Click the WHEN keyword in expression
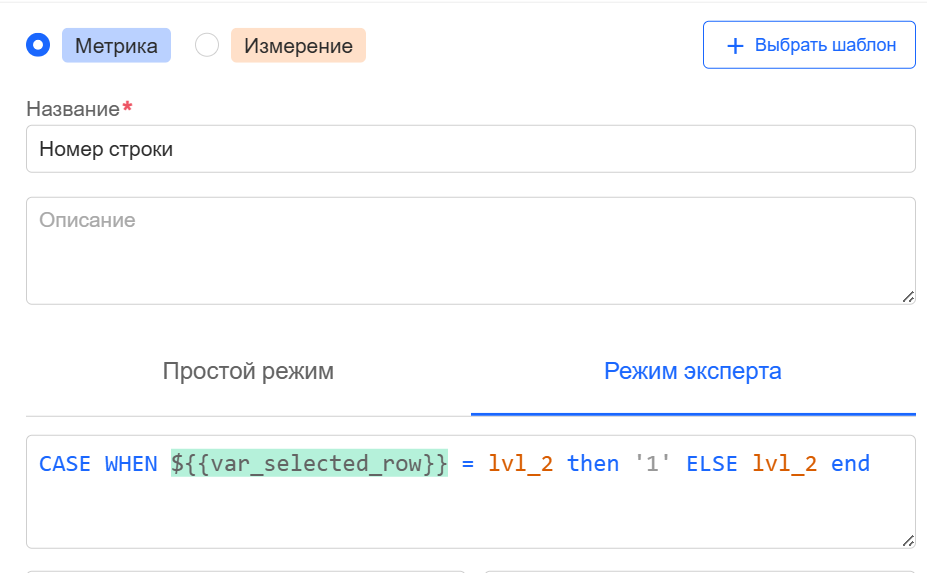927x573 pixels. [131, 464]
